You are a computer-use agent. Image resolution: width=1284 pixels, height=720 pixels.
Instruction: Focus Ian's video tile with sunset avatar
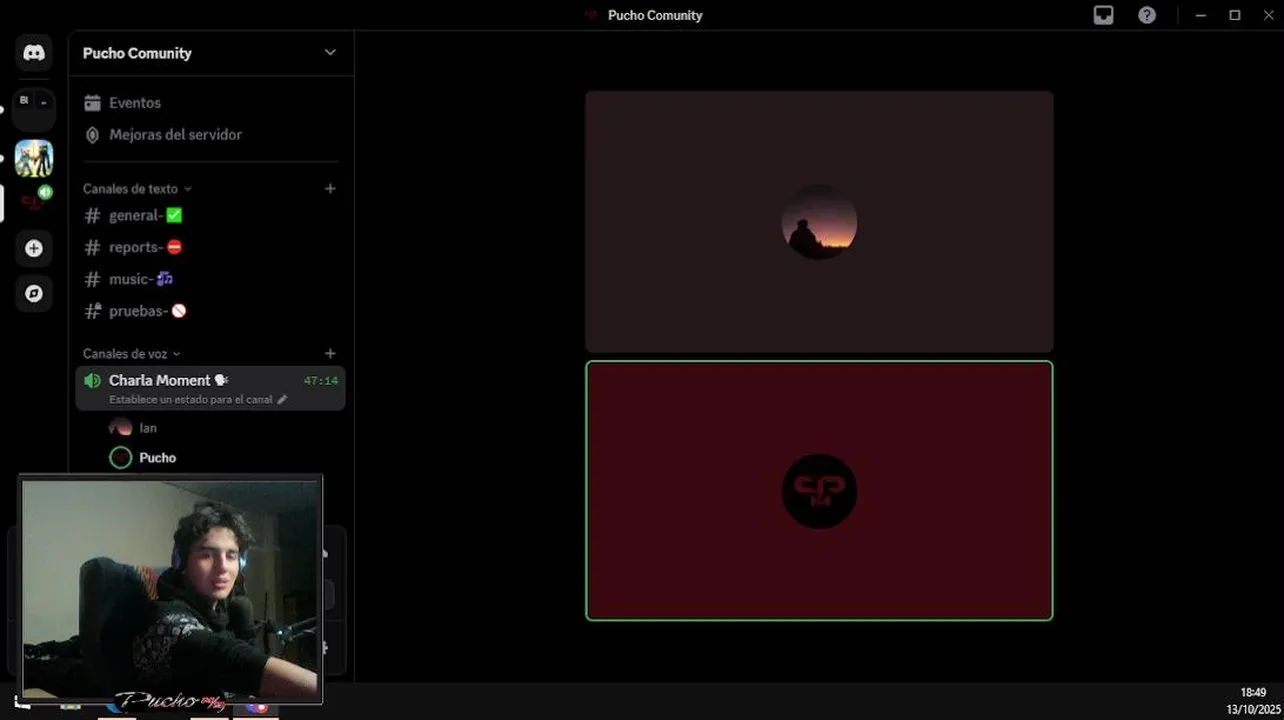[819, 222]
